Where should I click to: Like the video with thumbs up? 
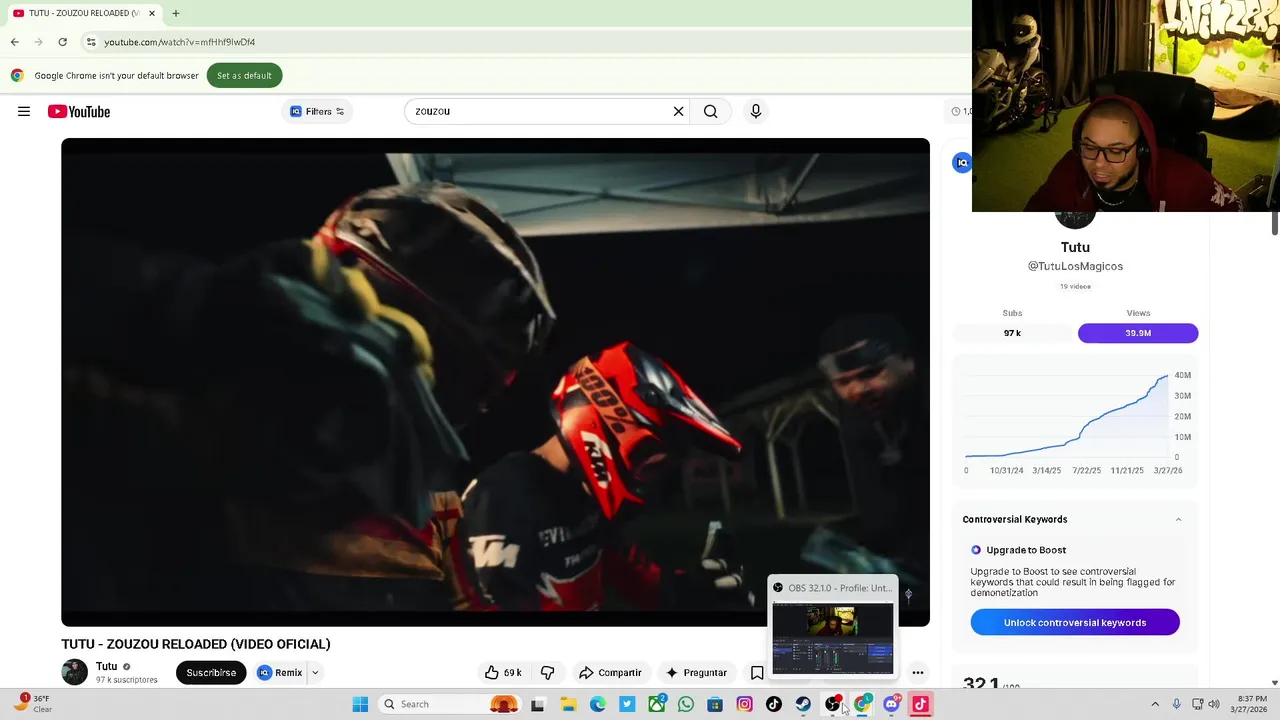tap(504, 672)
